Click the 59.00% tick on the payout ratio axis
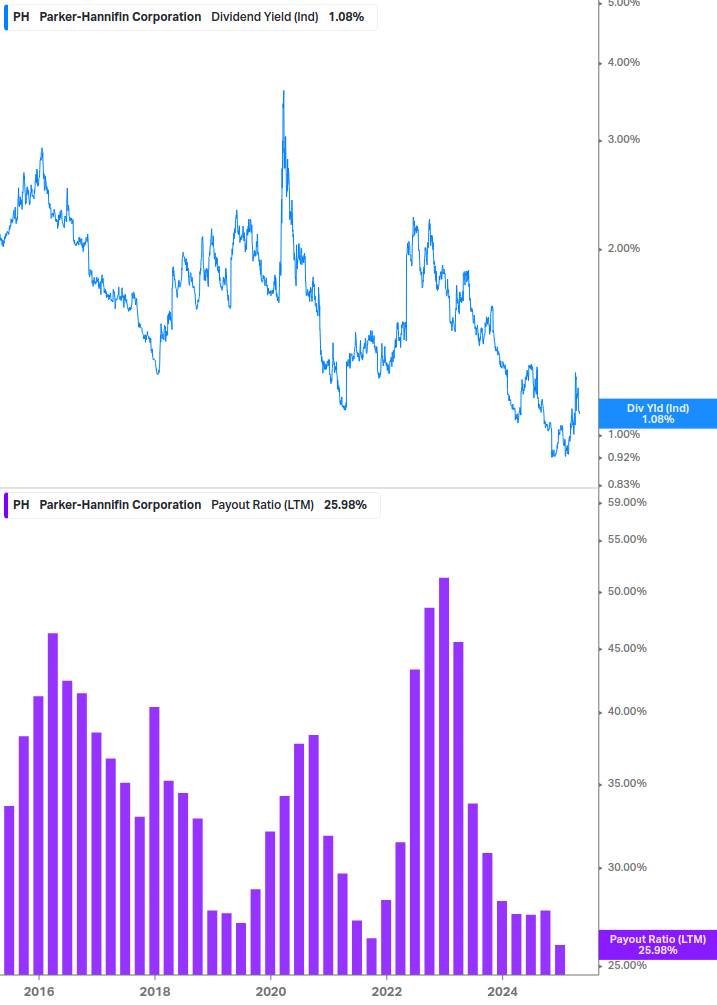717x1005 pixels. (x=627, y=502)
